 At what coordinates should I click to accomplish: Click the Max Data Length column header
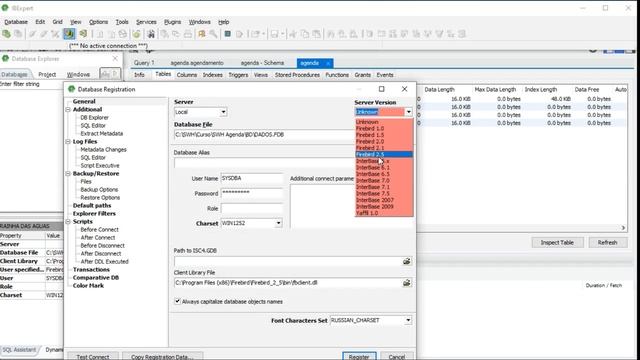(x=495, y=89)
